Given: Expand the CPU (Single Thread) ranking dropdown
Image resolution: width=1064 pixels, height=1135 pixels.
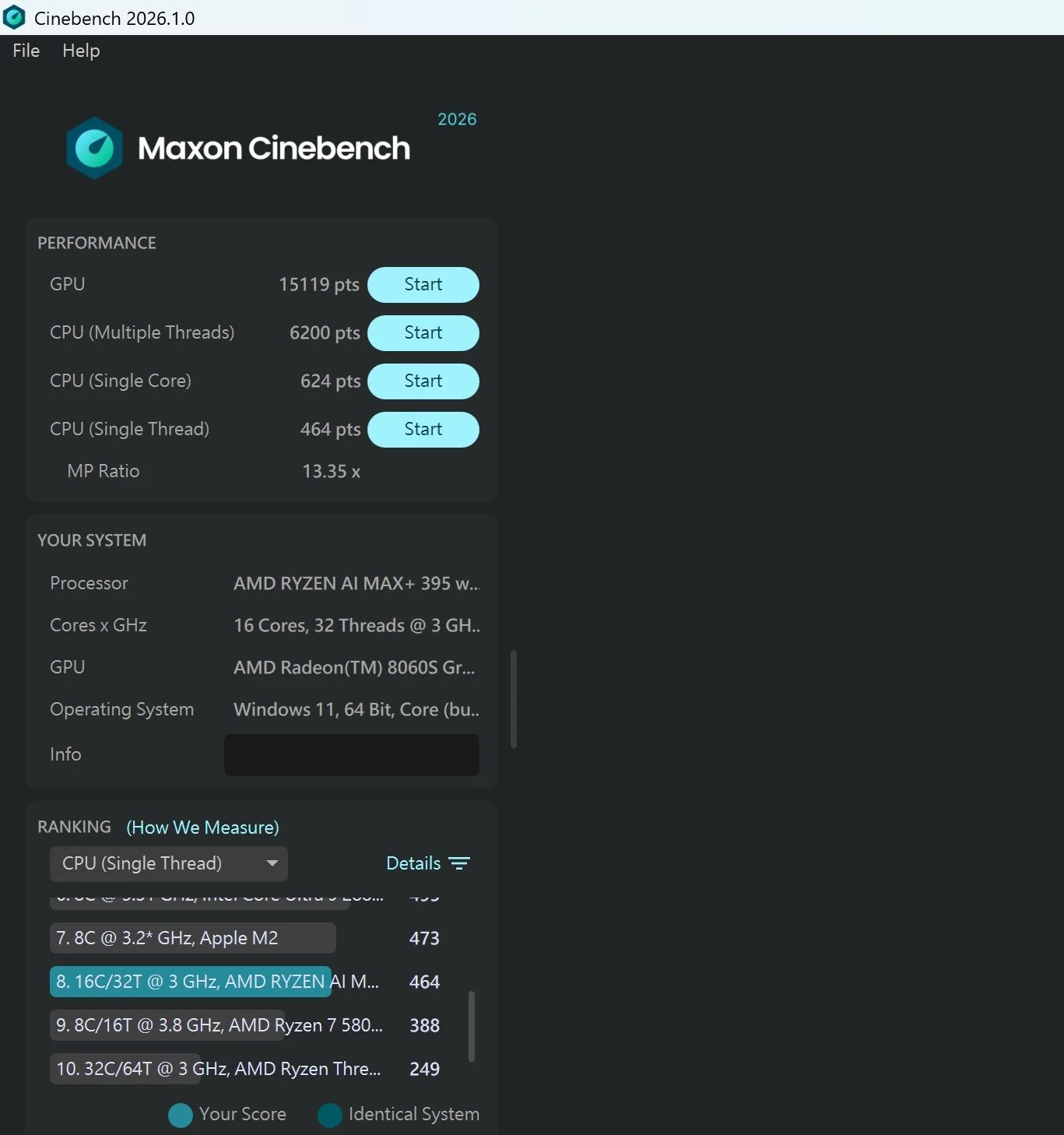Looking at the screenshot, I should [x=169, y=864].
